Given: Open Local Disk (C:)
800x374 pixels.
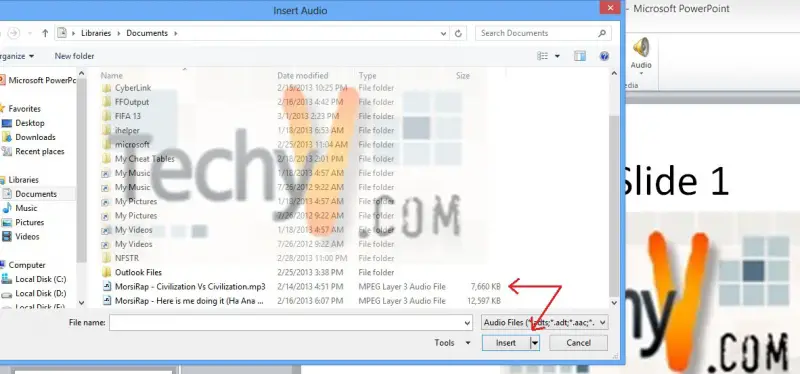Looking at the screenshot, I should coord(40,279).
